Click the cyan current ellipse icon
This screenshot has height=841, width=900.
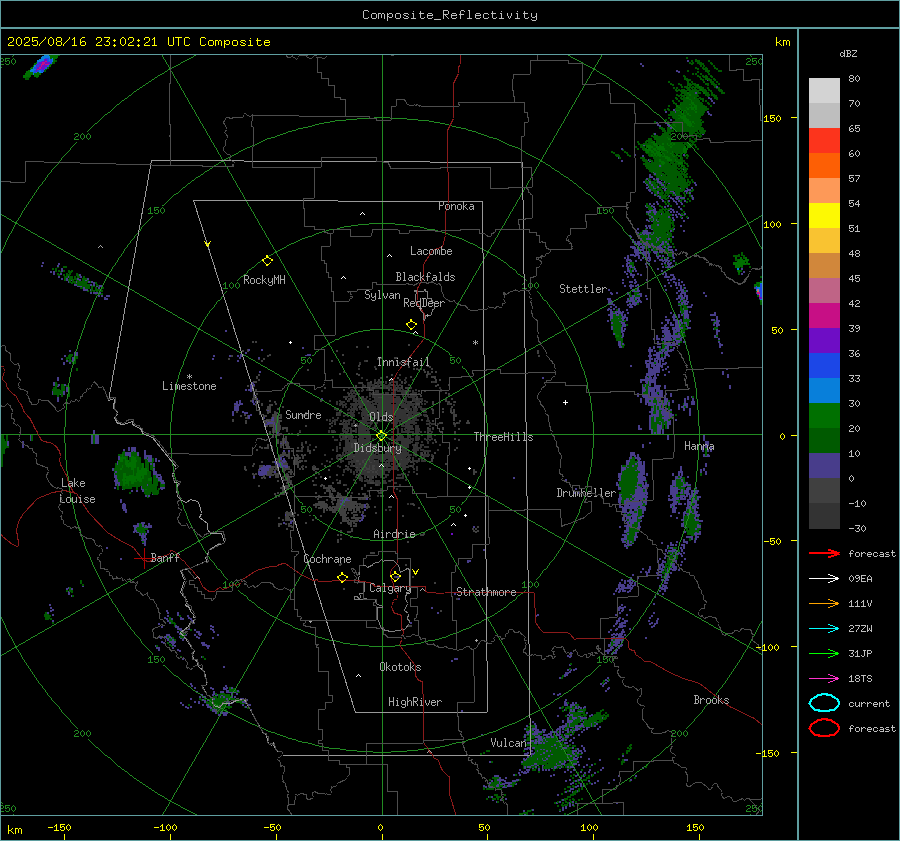point(824,703)
